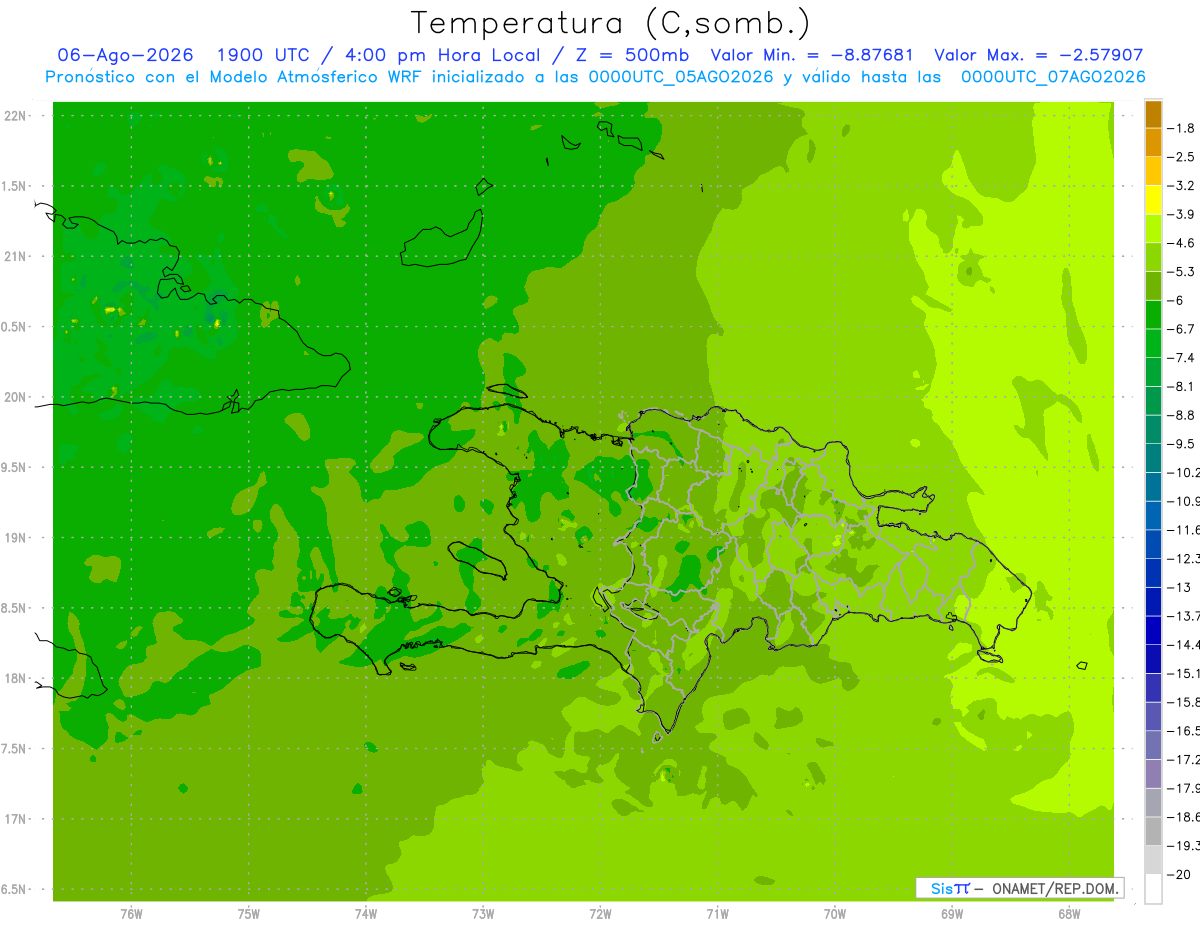Click '4:00 pm Hora Local' text
Viewport: 1200px width, 927px height.
442,55
